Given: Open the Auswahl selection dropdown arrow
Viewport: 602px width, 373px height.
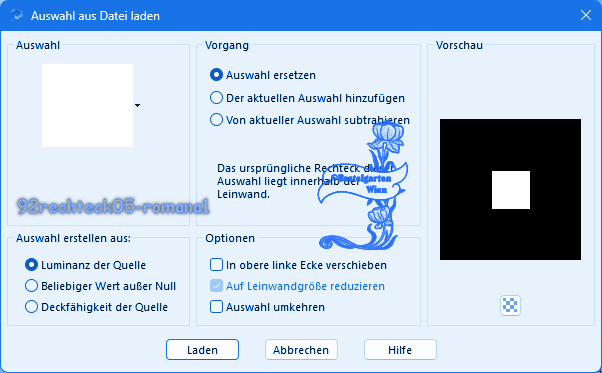Looking at the screenshot, I should click(x=137, y=106).
